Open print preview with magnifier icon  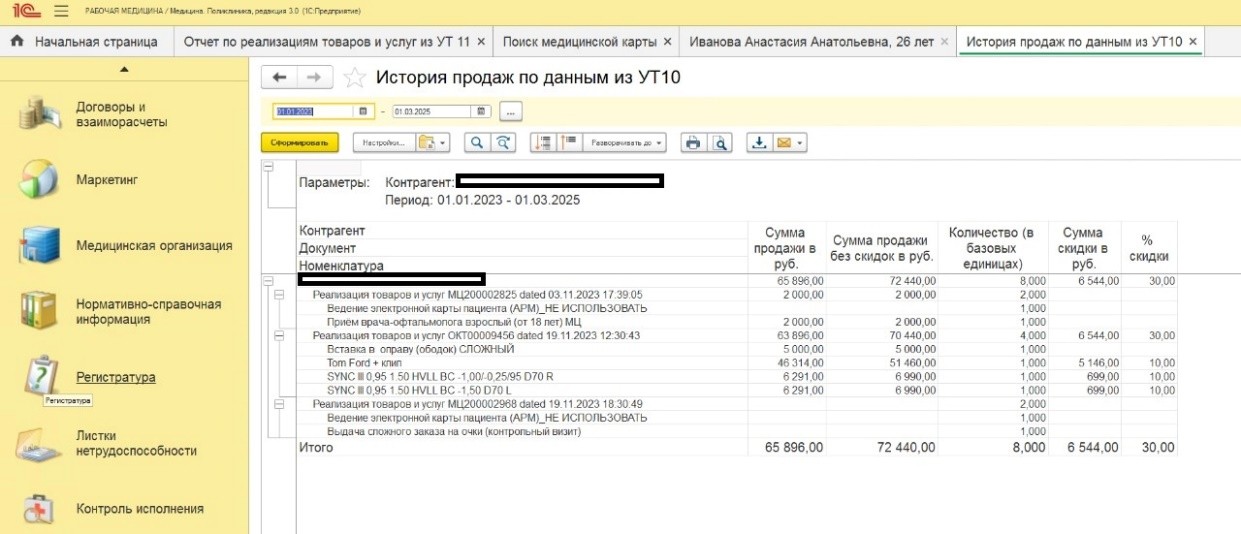coord(719,143)
